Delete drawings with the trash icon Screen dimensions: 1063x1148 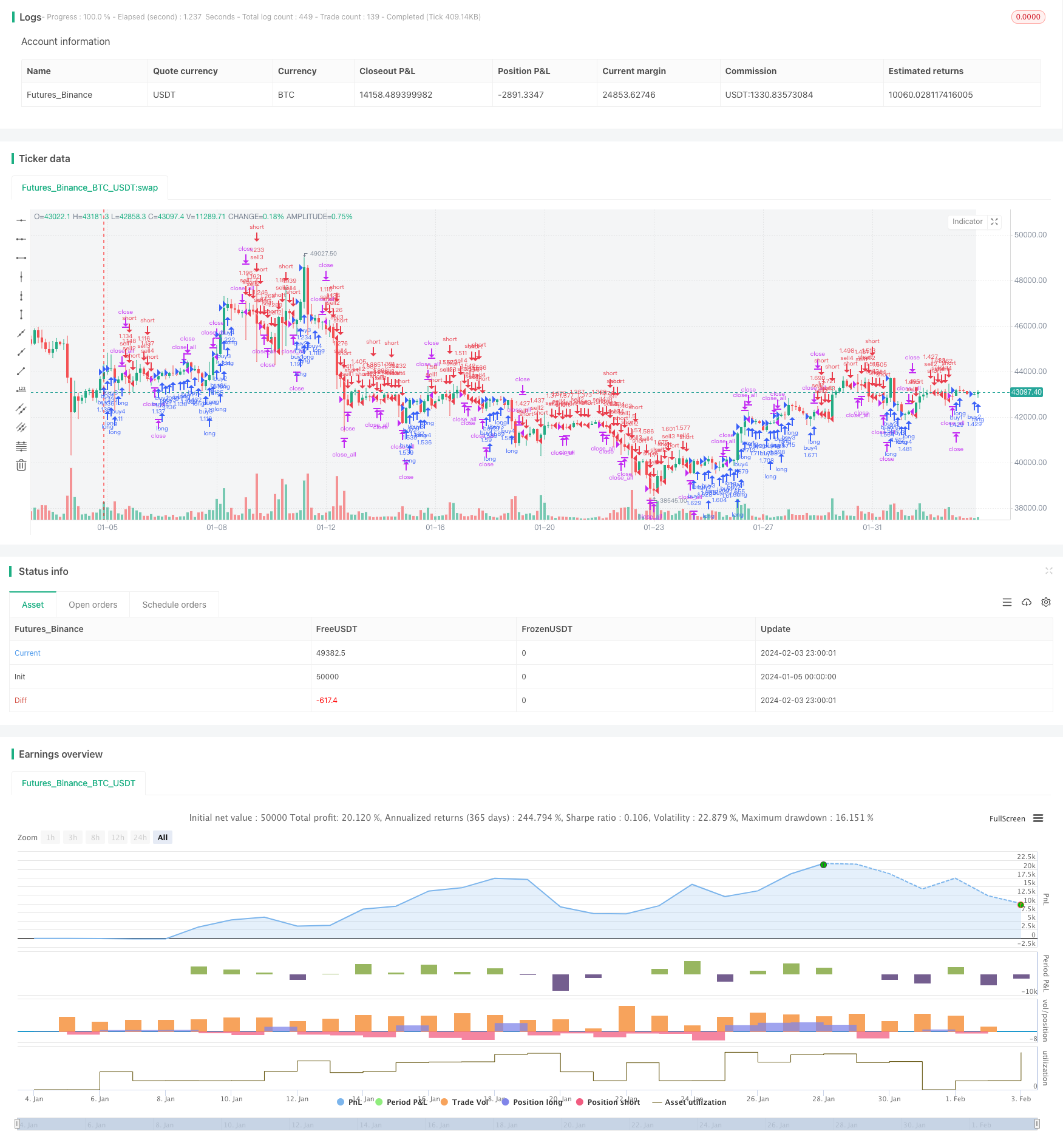21,465
